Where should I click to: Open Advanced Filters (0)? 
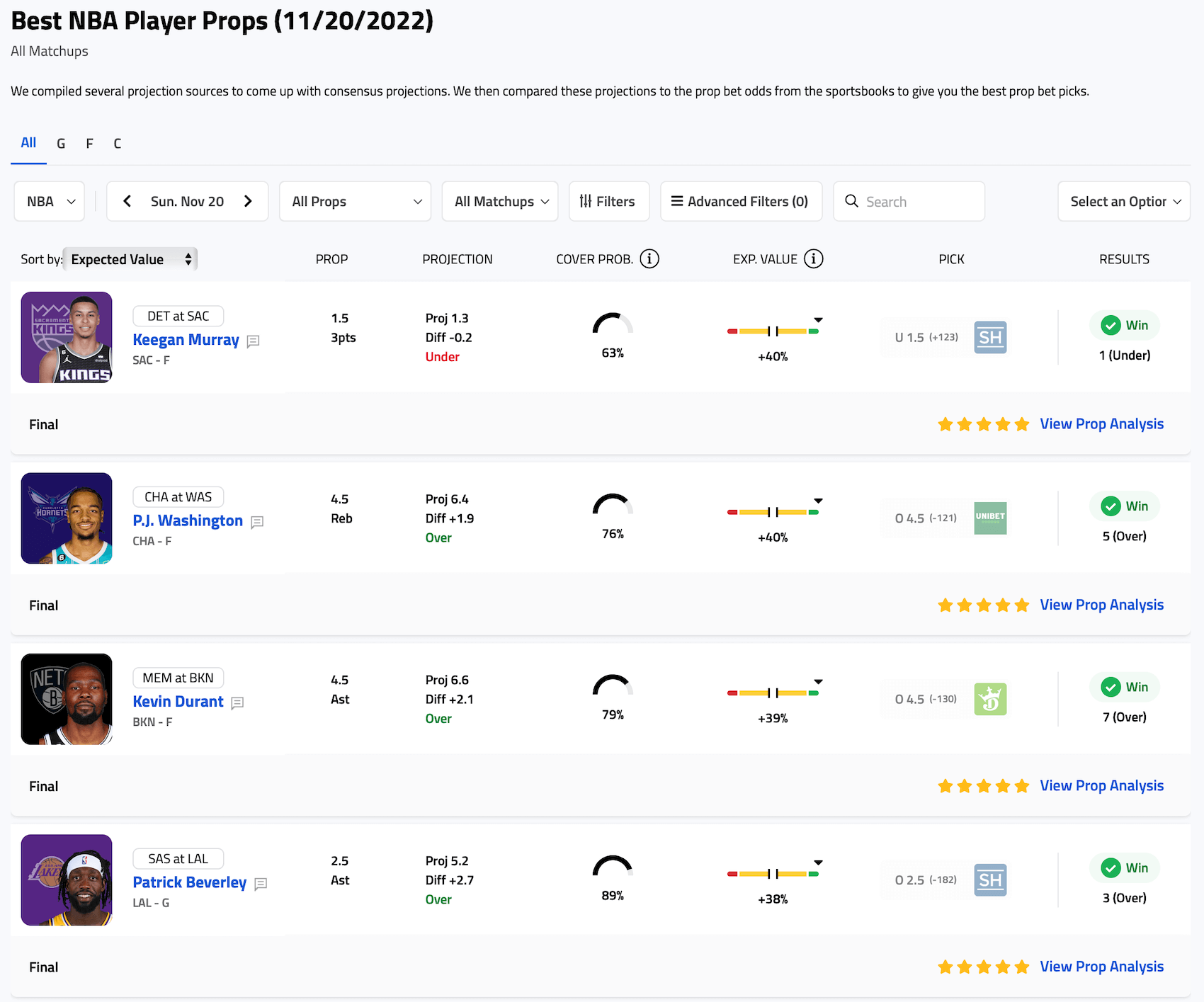(x=741, y=202)
